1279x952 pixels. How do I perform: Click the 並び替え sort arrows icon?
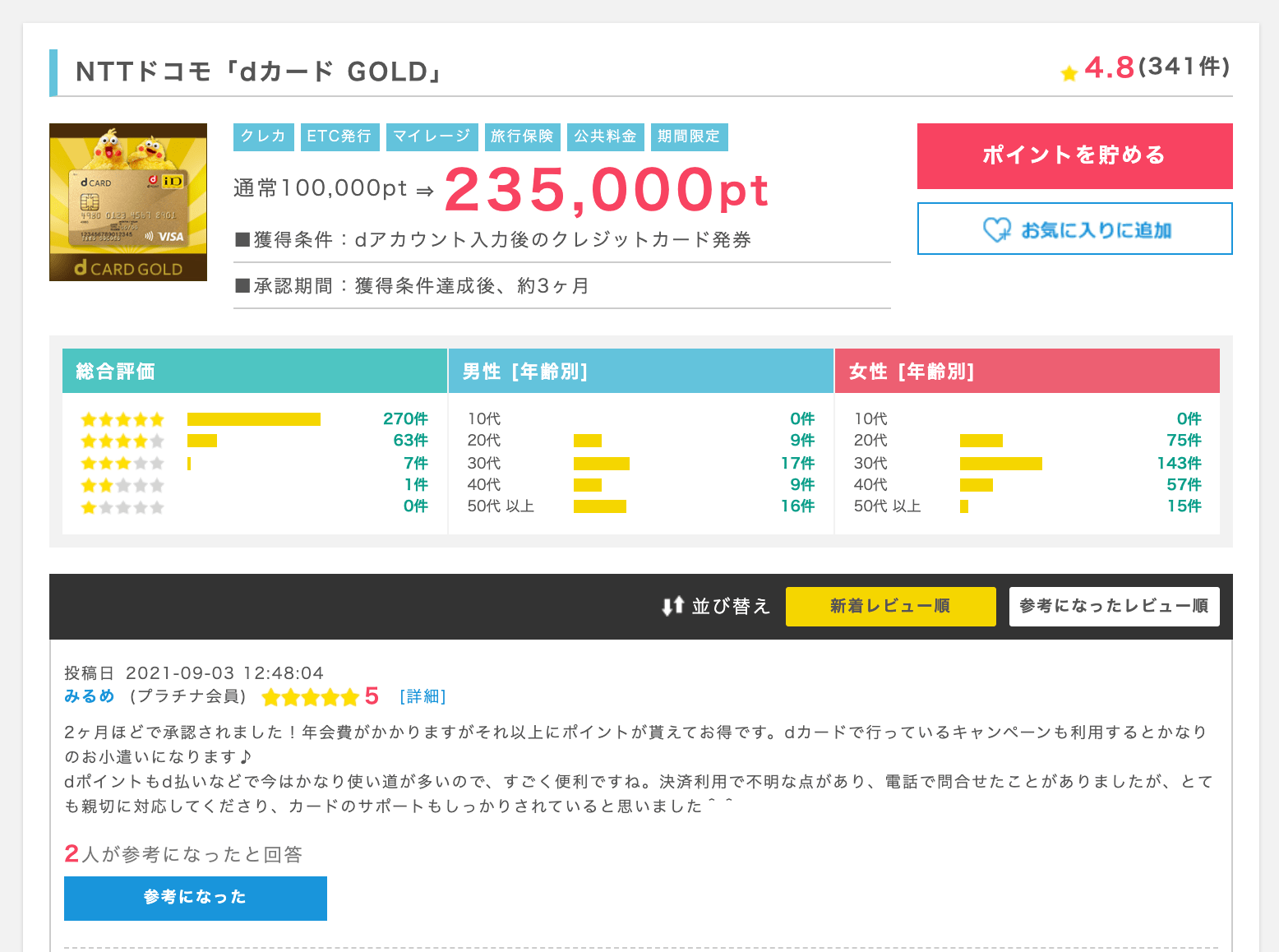pos(673,607)
